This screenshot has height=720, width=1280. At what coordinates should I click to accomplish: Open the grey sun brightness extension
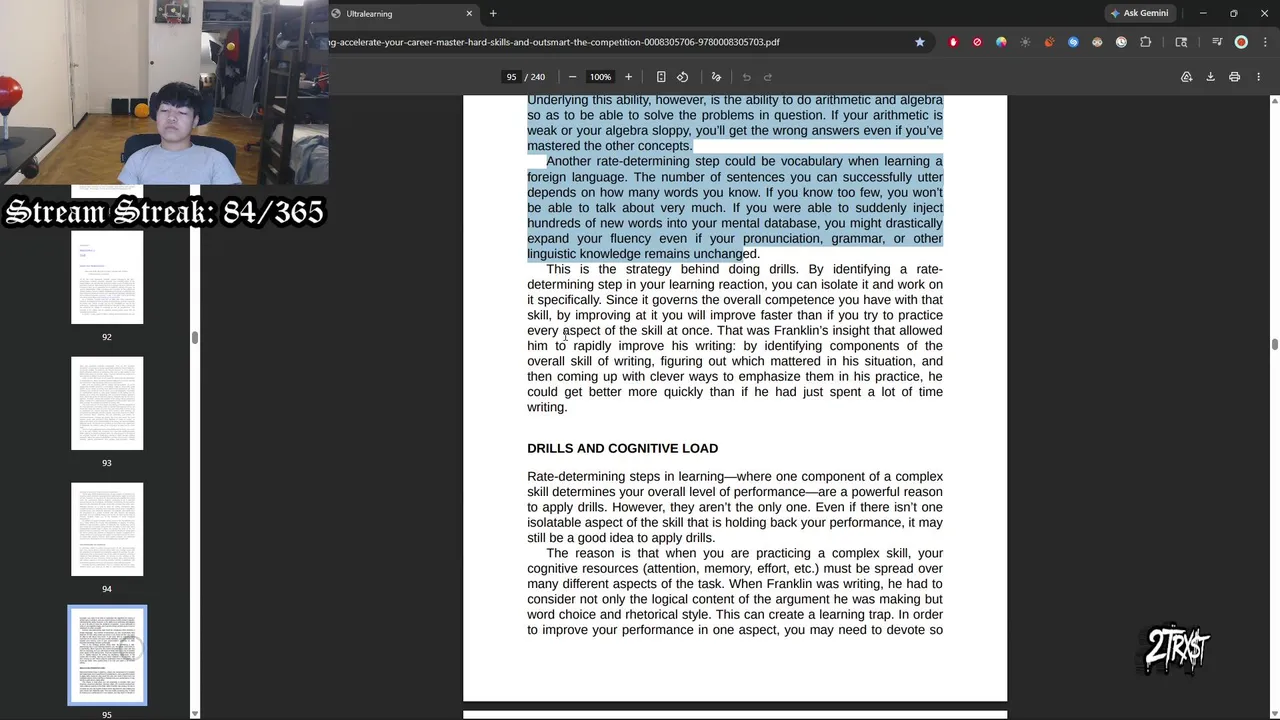tap(1025, 42)
